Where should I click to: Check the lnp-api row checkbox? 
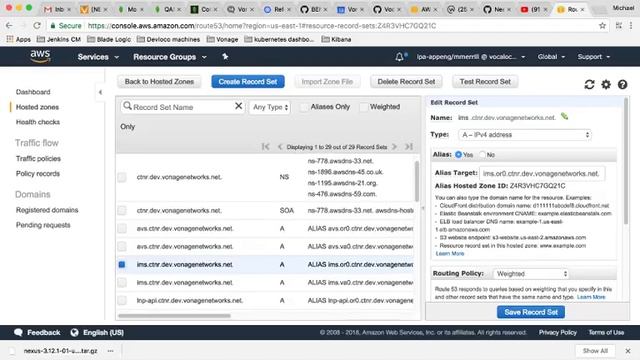[x=122, y=300]
